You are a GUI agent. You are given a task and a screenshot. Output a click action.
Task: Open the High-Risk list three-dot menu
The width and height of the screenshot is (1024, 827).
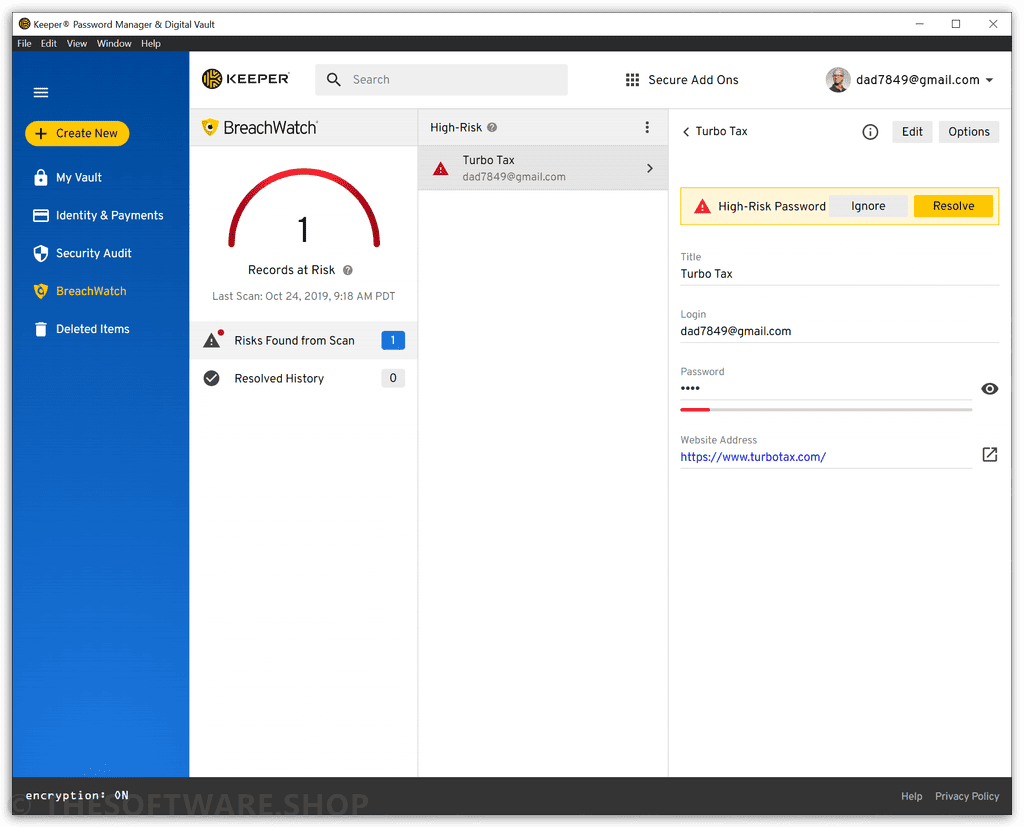[647, 127]
